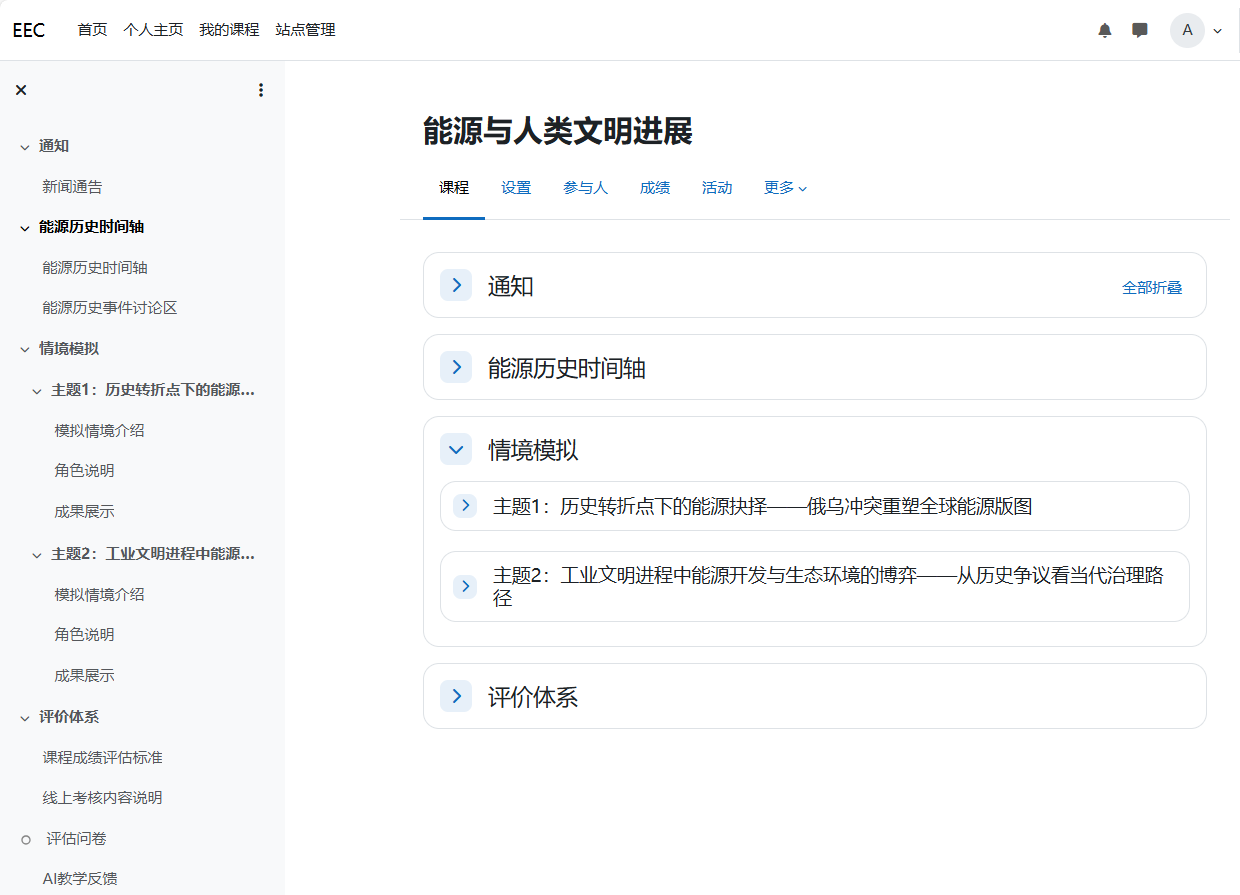Expand the 主题1 subsection chevron in main content
The image size is (1240, 895).
pyautogui.click(x=465, y=506)
